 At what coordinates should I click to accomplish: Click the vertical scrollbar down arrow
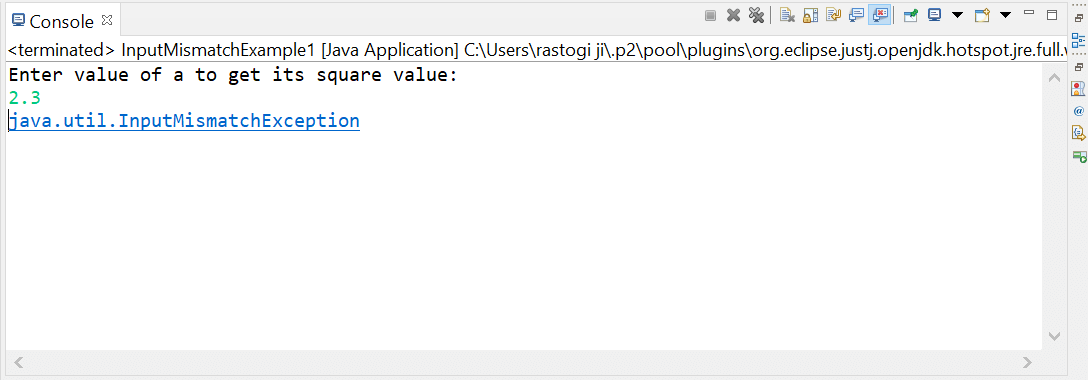tap(1054, 336)
